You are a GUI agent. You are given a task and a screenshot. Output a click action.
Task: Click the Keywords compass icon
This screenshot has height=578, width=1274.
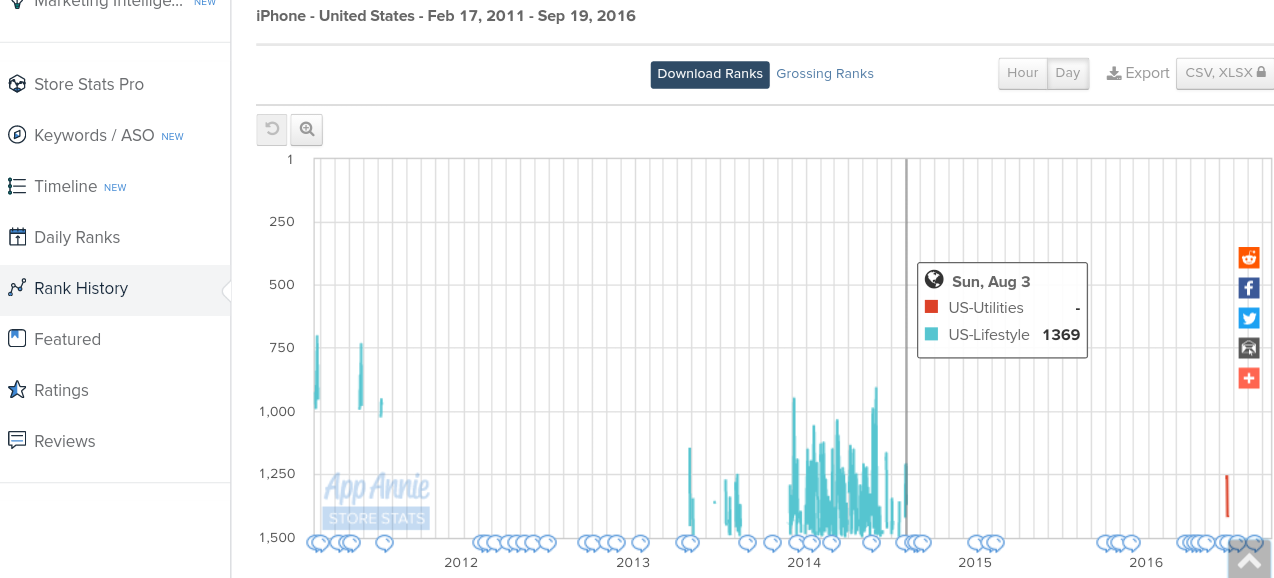tap(17, 135)
